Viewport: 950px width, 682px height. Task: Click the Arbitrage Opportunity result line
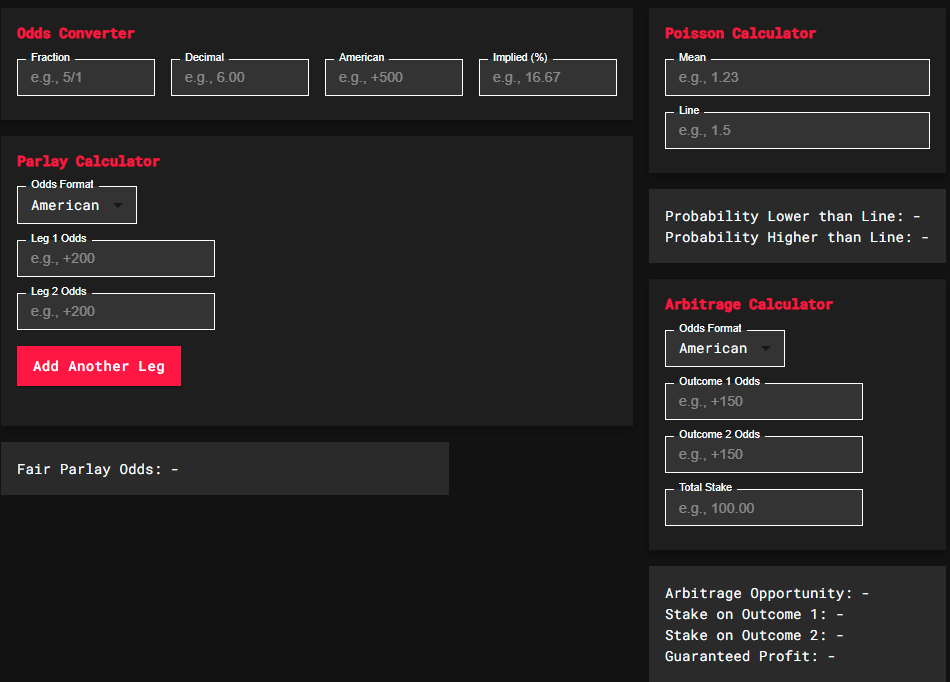[x=766, y=593]
